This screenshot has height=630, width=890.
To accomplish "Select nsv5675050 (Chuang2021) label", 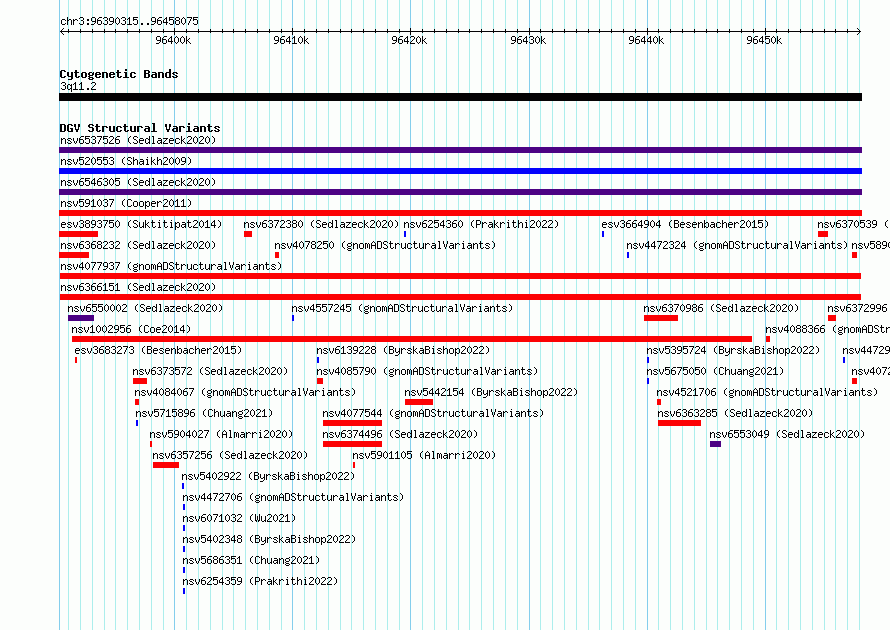I will click(715, 371).
